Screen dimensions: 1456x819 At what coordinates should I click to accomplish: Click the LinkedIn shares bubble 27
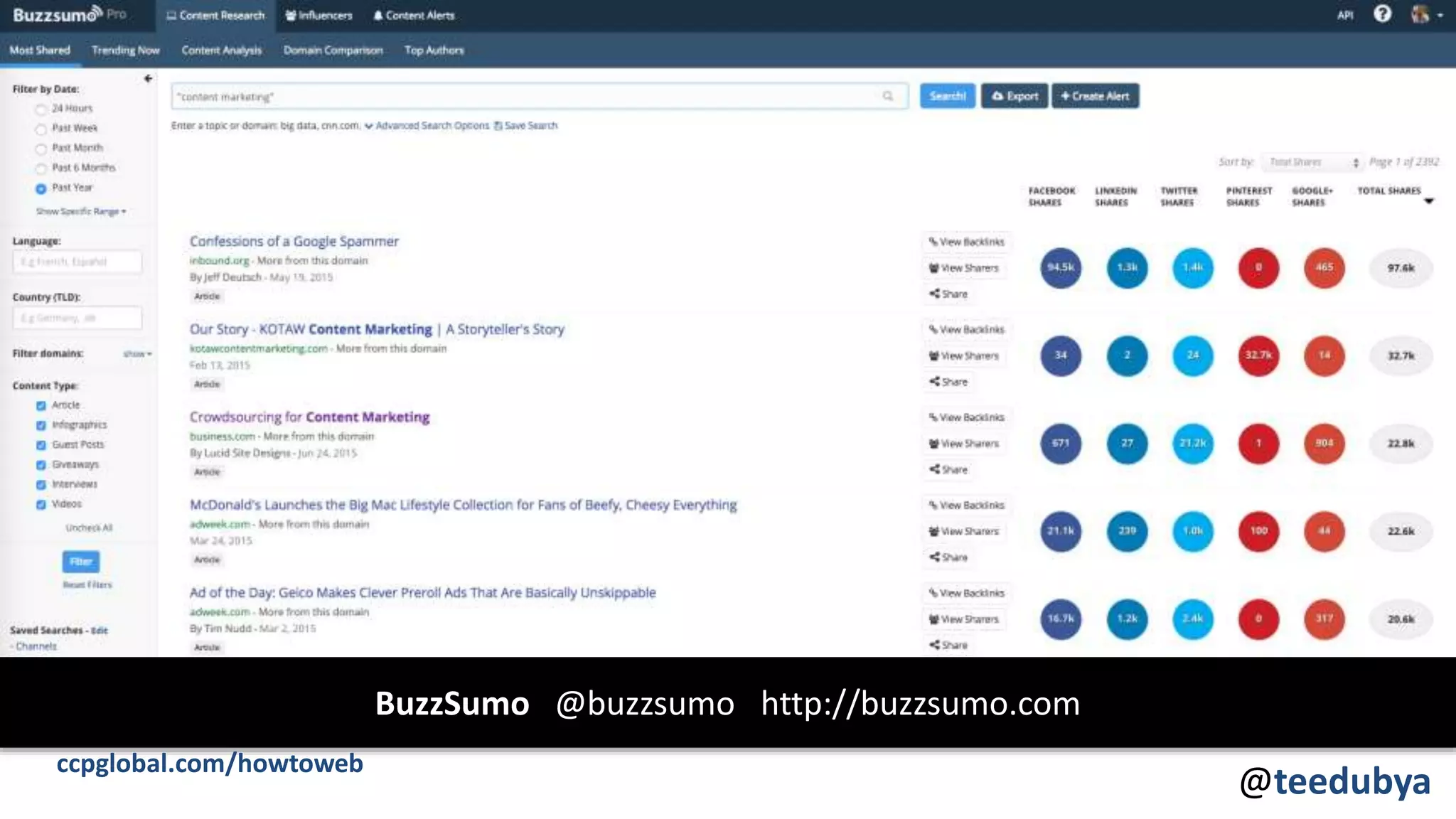[x=1127, y=443]
